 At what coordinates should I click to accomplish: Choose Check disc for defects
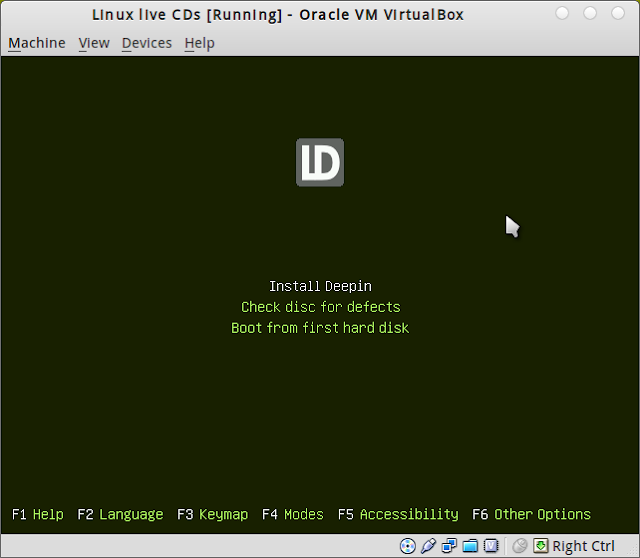(320, 307)
